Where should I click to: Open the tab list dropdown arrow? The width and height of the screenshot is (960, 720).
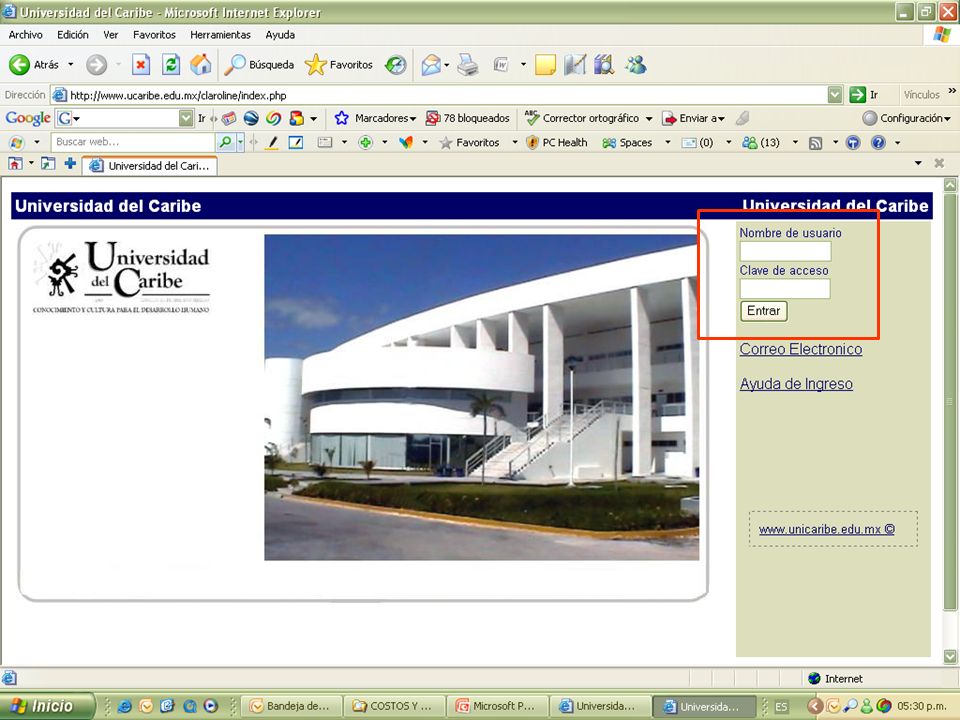click(918, 163)
